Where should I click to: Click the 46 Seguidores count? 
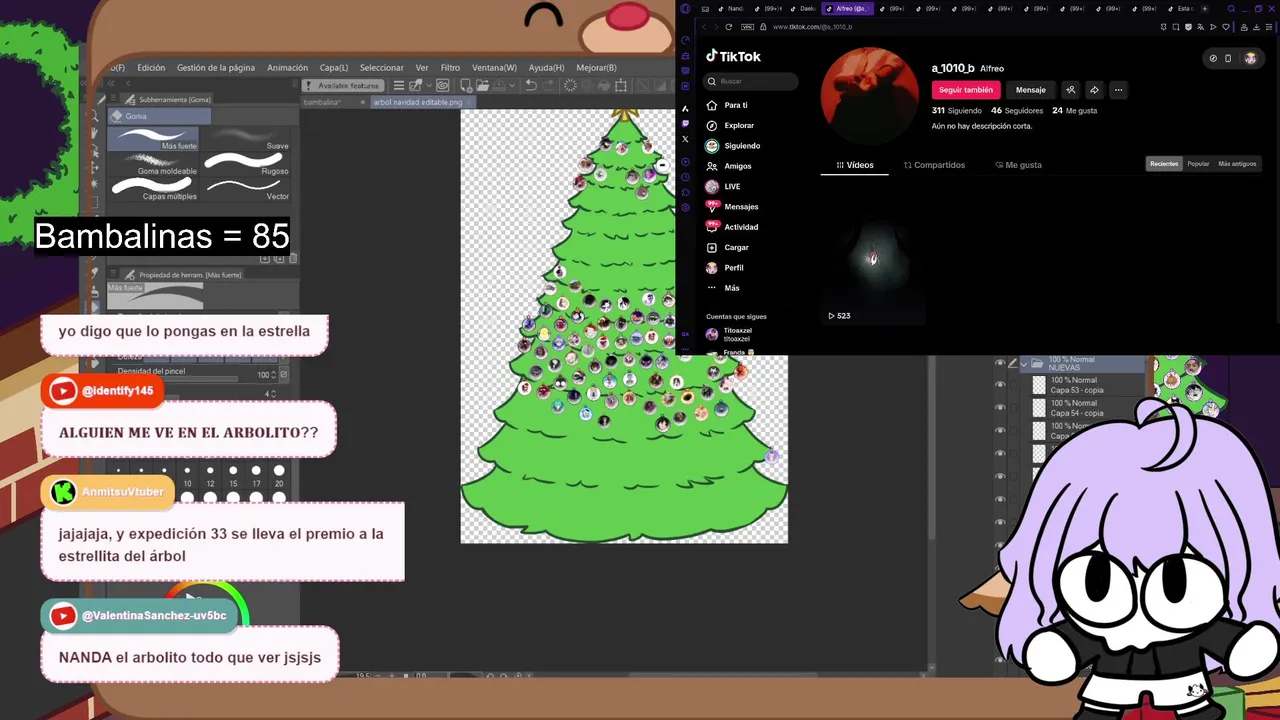coord(1017,111)
